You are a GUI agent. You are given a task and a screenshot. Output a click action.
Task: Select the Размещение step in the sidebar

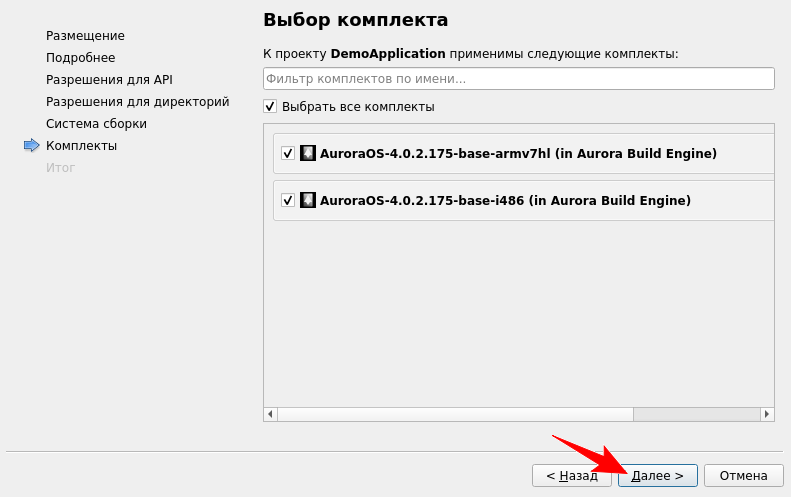pyautogui.click(x=85, y=36)
